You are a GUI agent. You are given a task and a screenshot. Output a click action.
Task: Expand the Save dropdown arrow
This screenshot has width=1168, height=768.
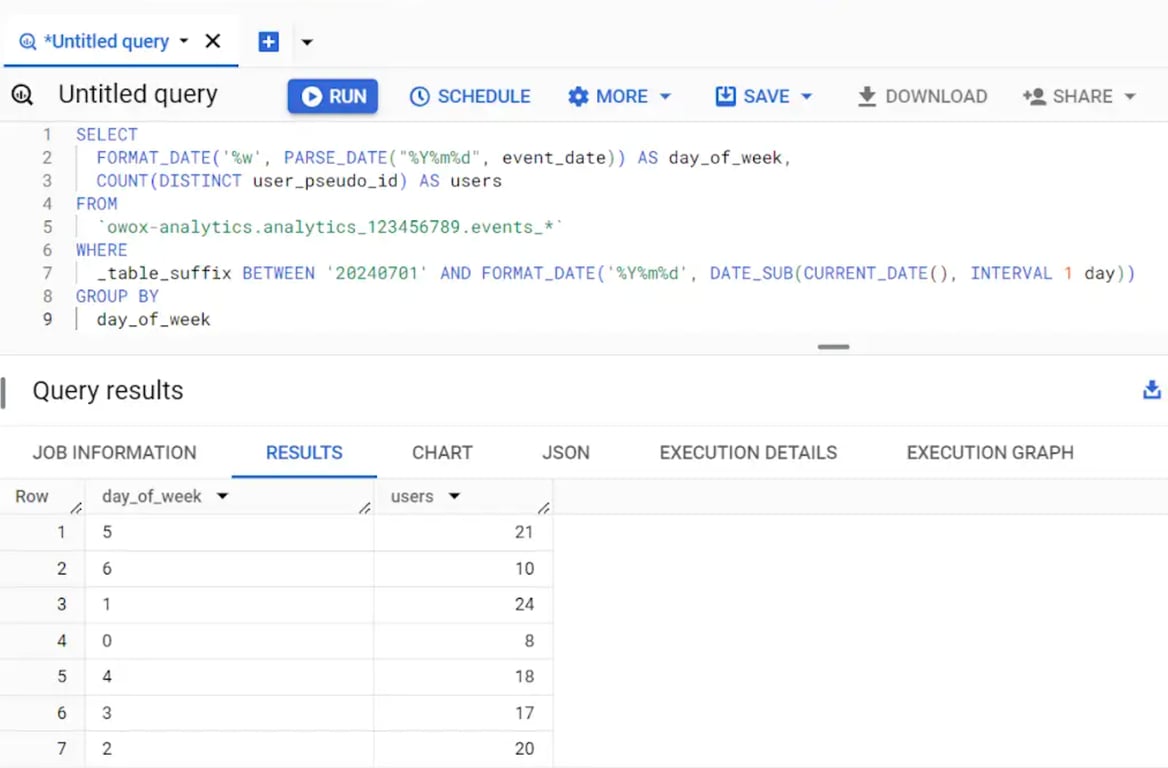coord(807,96)
